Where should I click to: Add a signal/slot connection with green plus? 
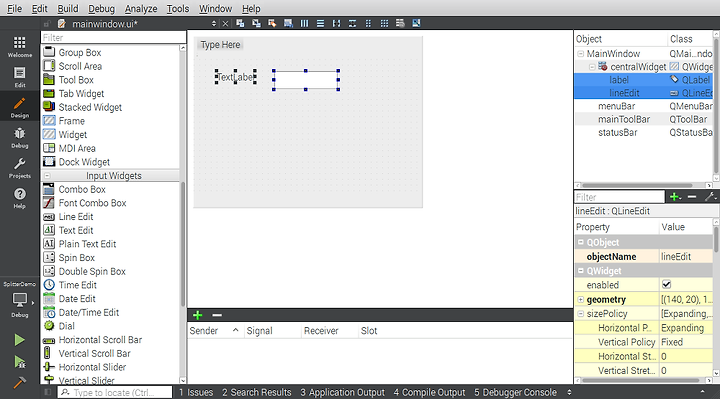click(x=197, y=315)
